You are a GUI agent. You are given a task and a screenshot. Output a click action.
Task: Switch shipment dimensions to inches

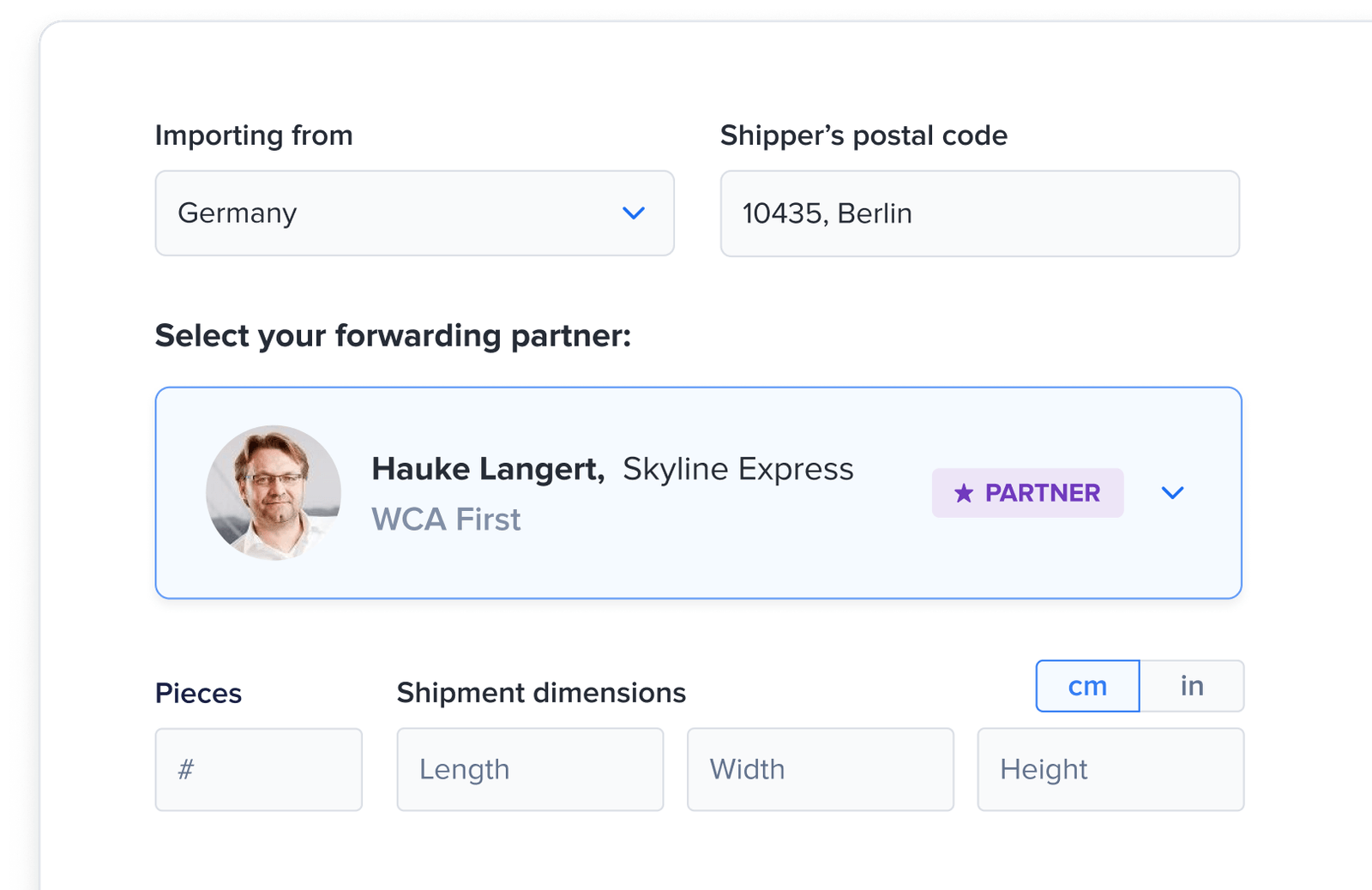pyautogui.click(x=1192, y=686)
